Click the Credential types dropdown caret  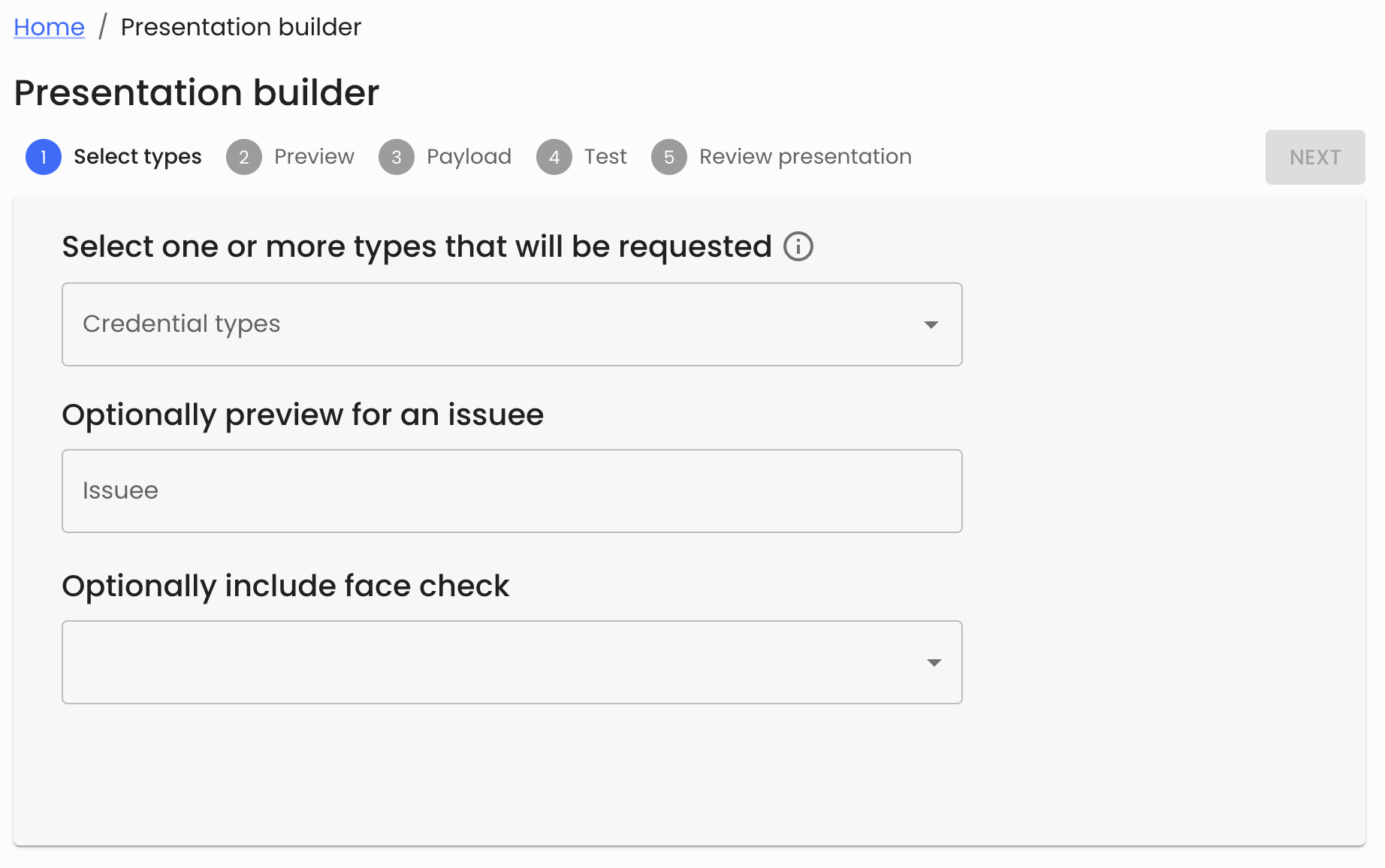click(931, 324)
